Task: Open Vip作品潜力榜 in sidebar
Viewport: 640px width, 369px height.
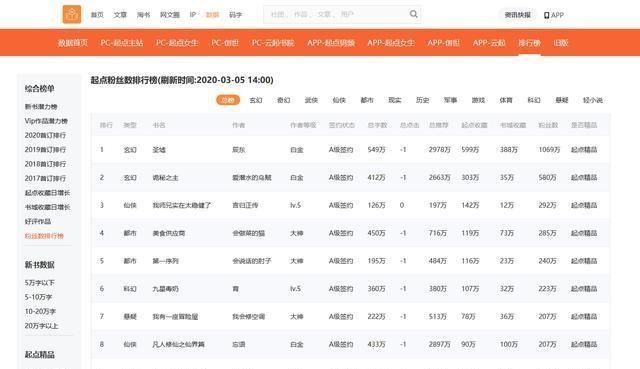Action: 46,121
